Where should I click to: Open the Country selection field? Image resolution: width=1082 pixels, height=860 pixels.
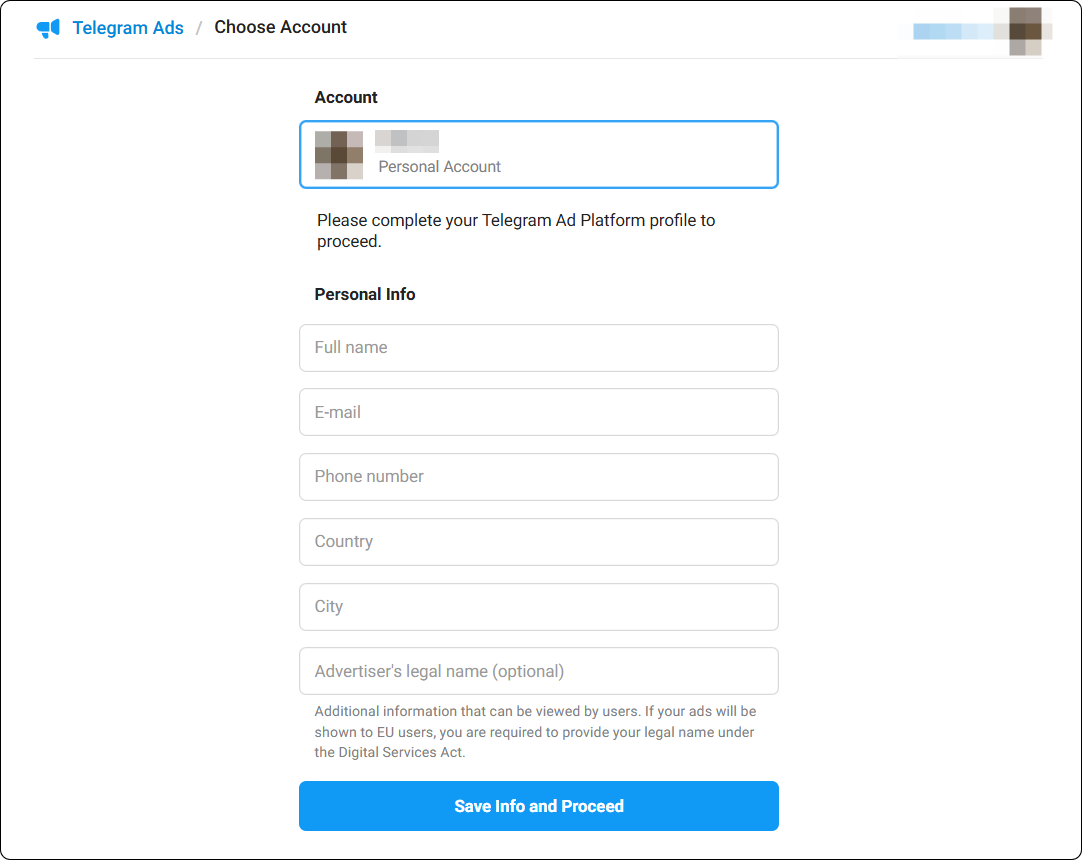click(539, 542)
